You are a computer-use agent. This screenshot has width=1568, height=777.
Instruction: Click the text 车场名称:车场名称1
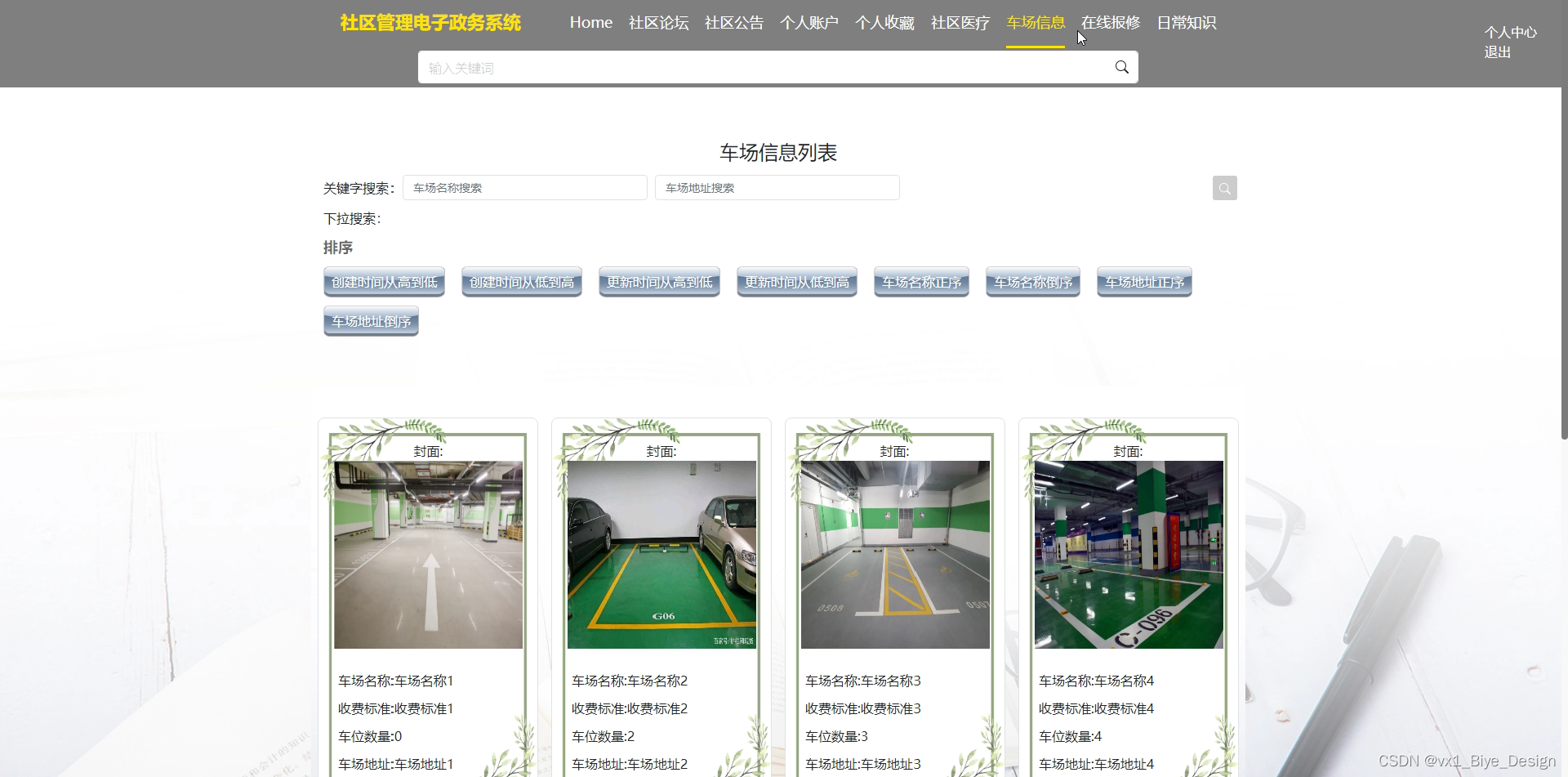396,681
